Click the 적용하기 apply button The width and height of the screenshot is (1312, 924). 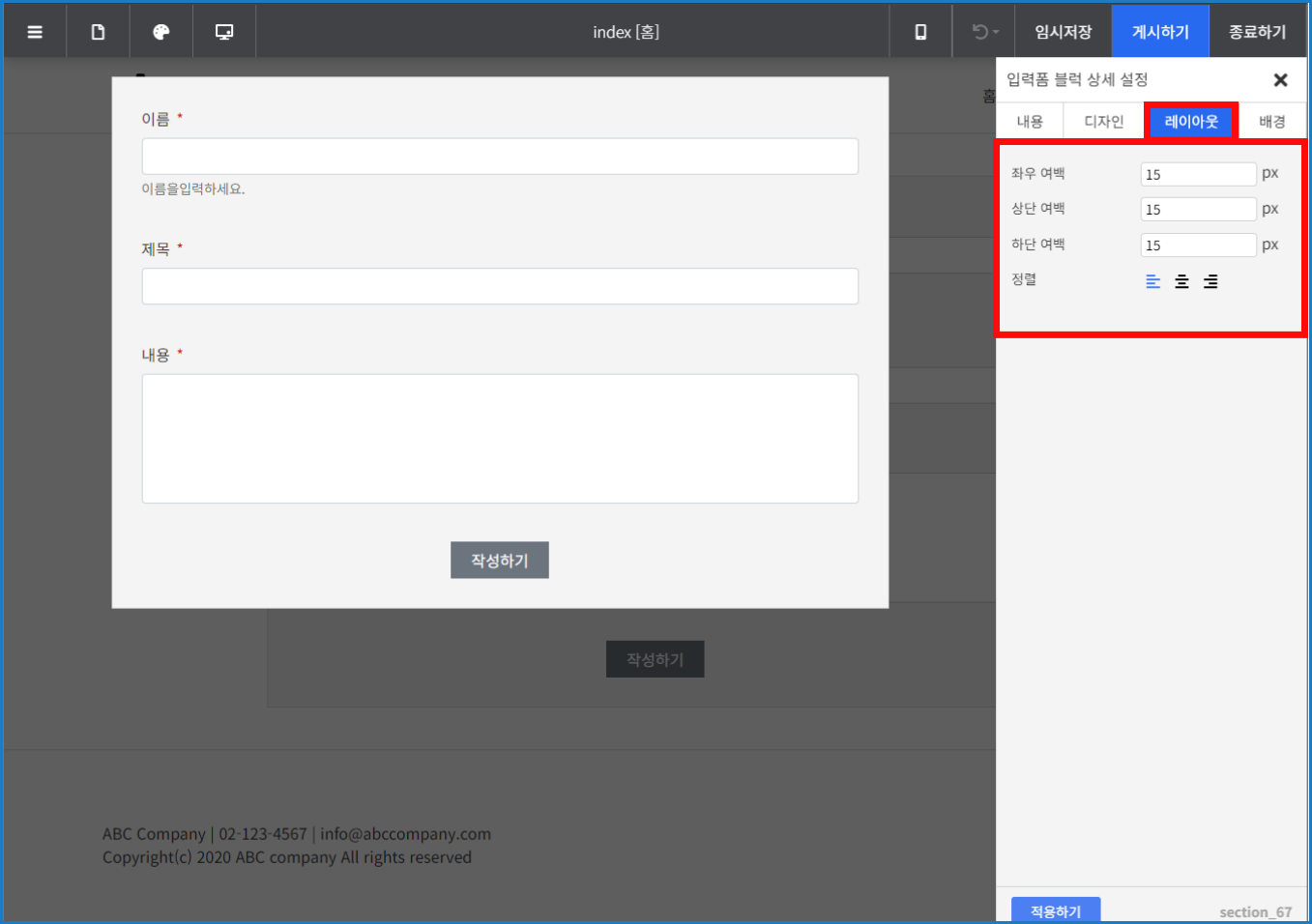(1055, 910)
